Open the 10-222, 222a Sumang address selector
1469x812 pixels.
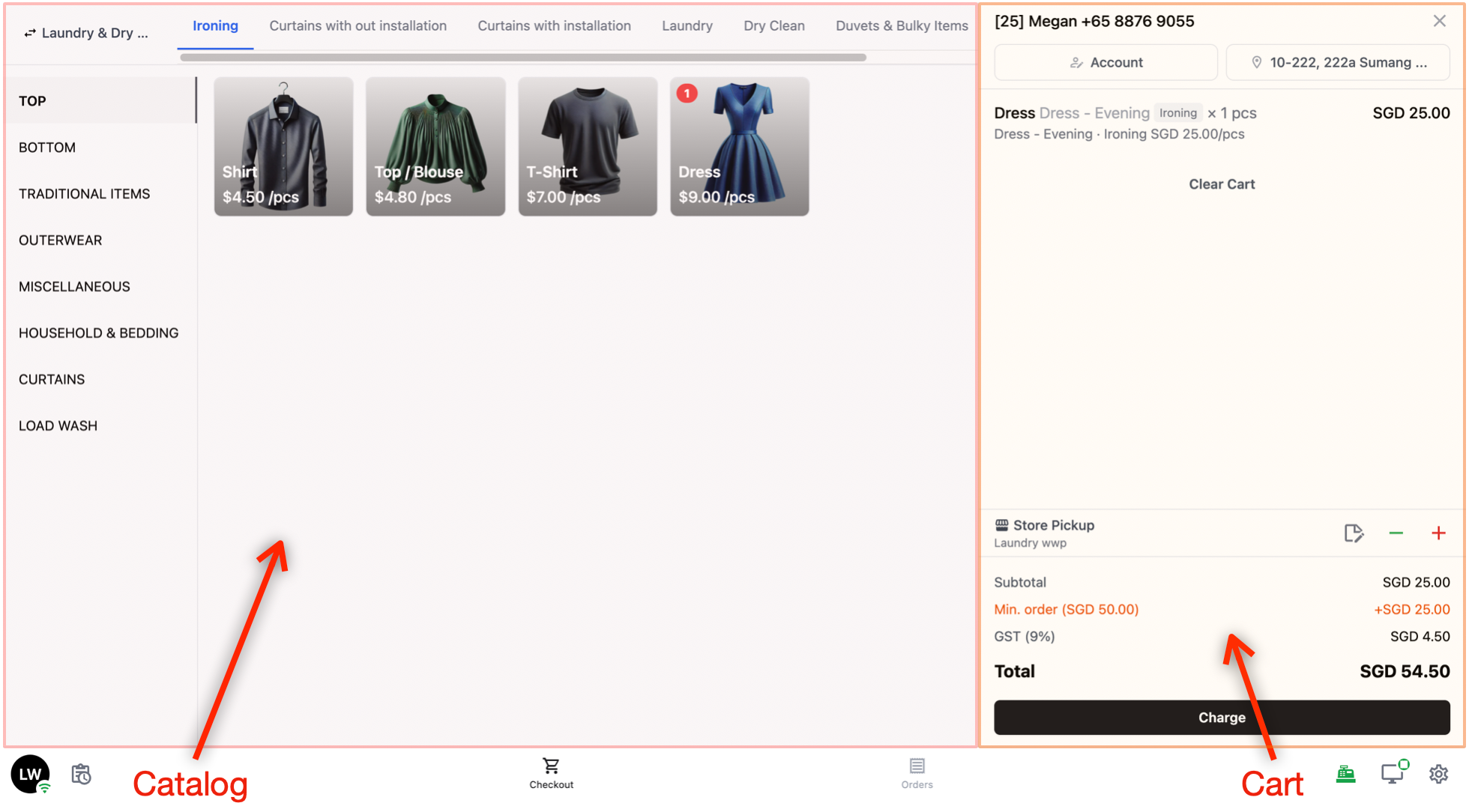(1337, 62)
